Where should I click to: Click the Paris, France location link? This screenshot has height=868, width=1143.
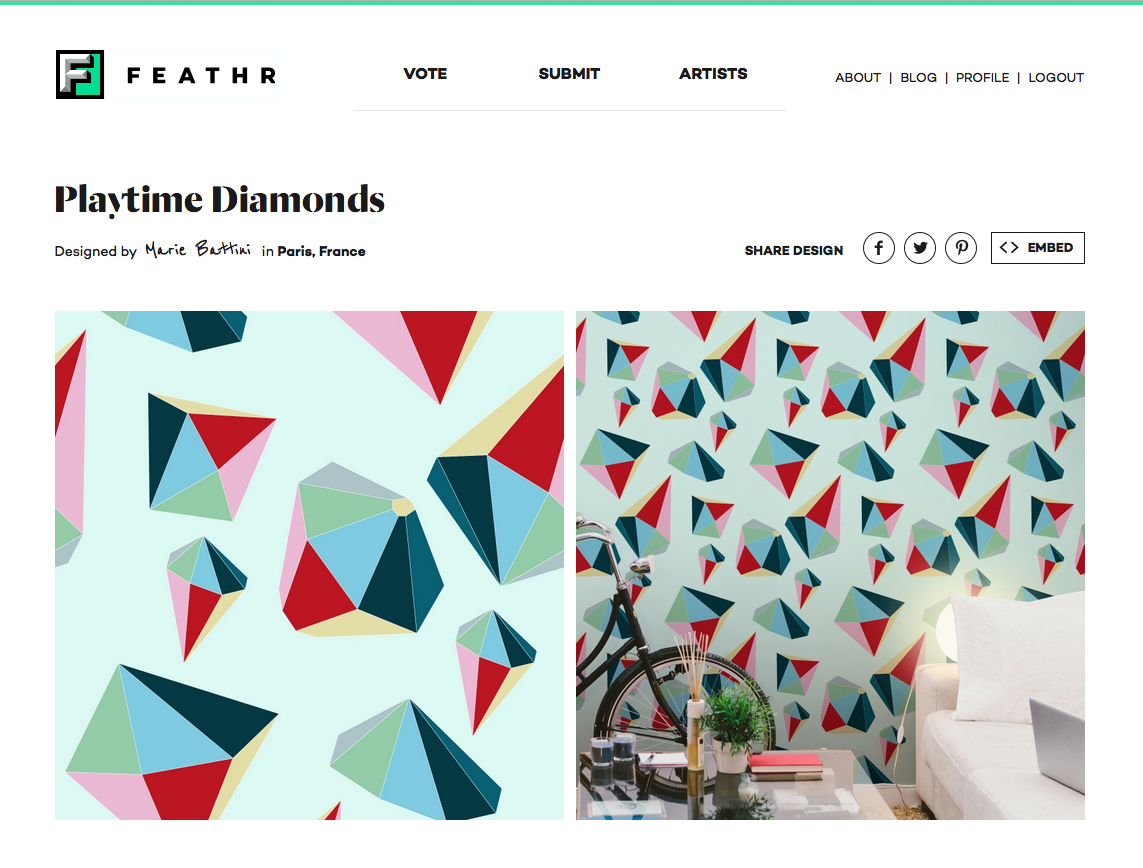[321, 251]
